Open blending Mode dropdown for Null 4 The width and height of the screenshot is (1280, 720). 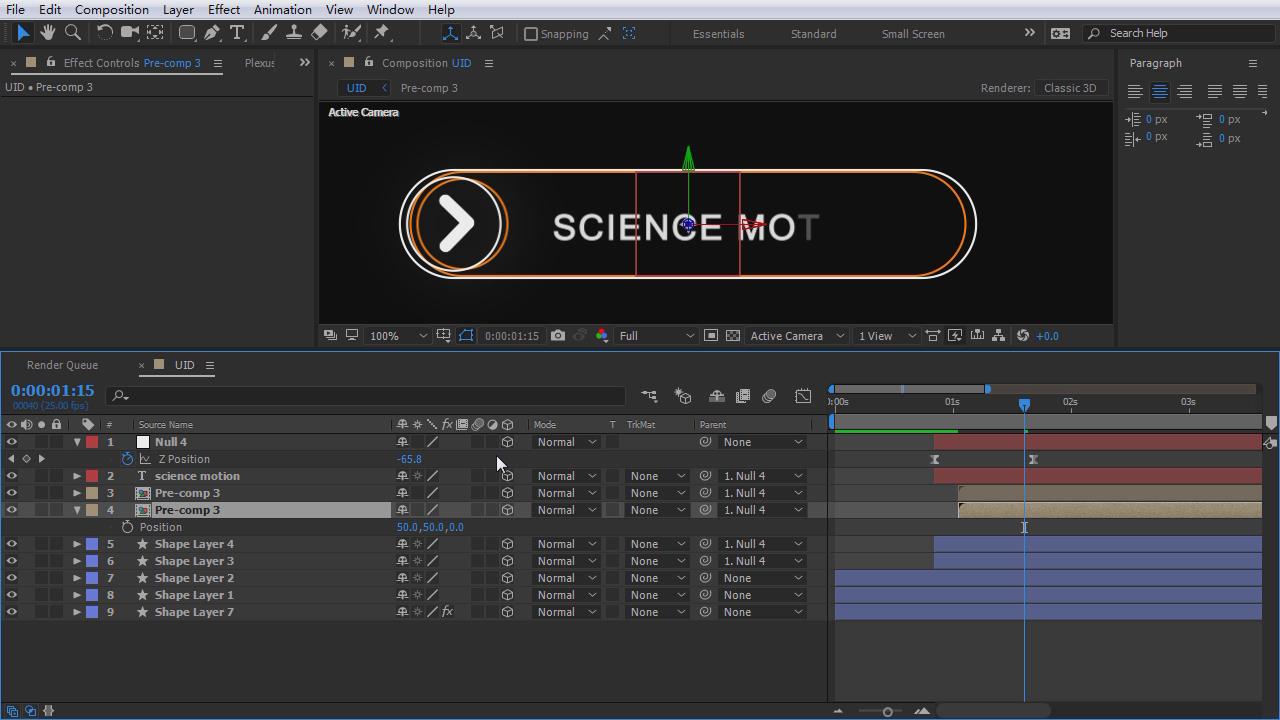coord(566,442)
